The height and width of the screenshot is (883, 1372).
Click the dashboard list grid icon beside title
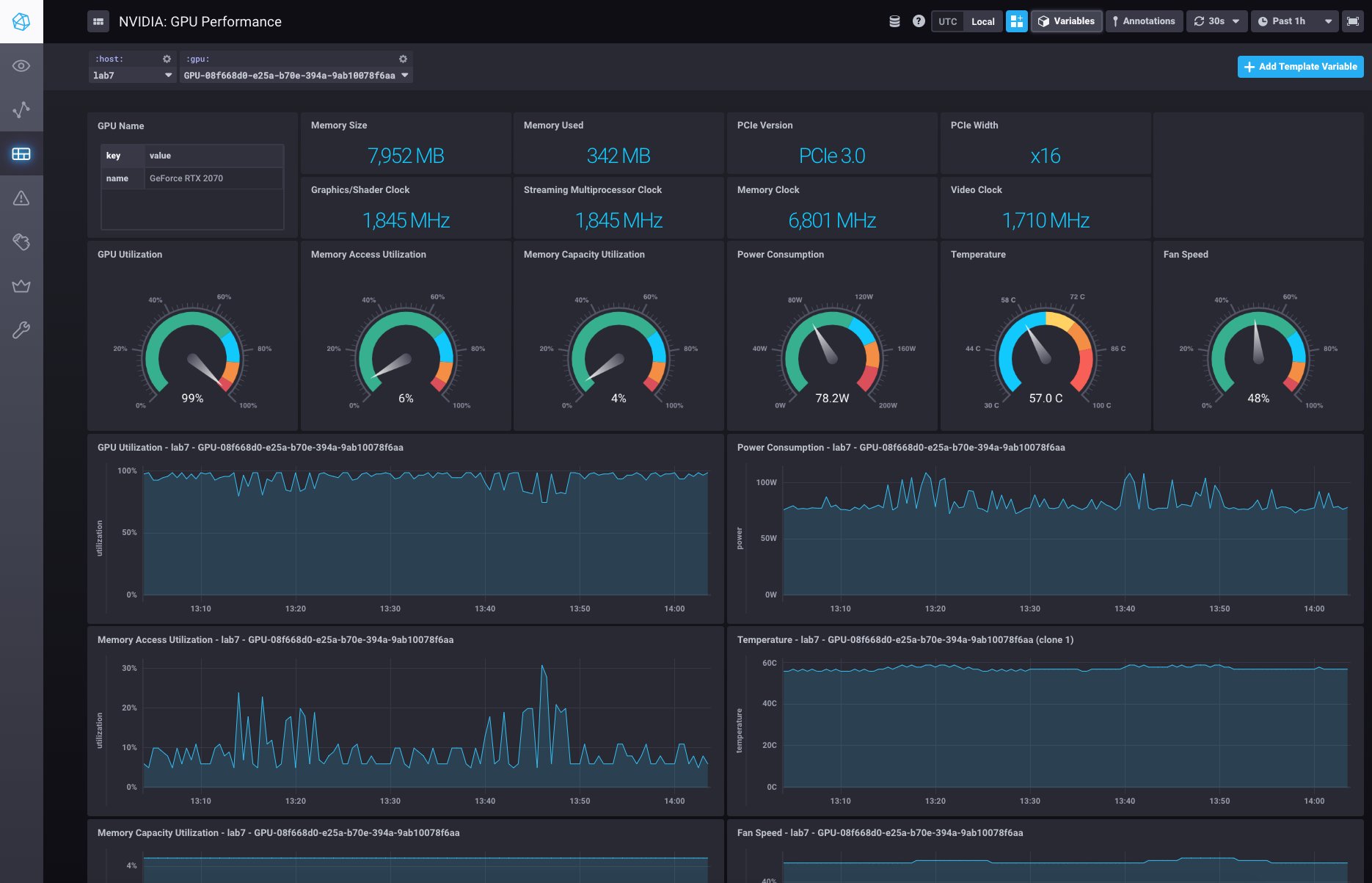coord(98,21)
